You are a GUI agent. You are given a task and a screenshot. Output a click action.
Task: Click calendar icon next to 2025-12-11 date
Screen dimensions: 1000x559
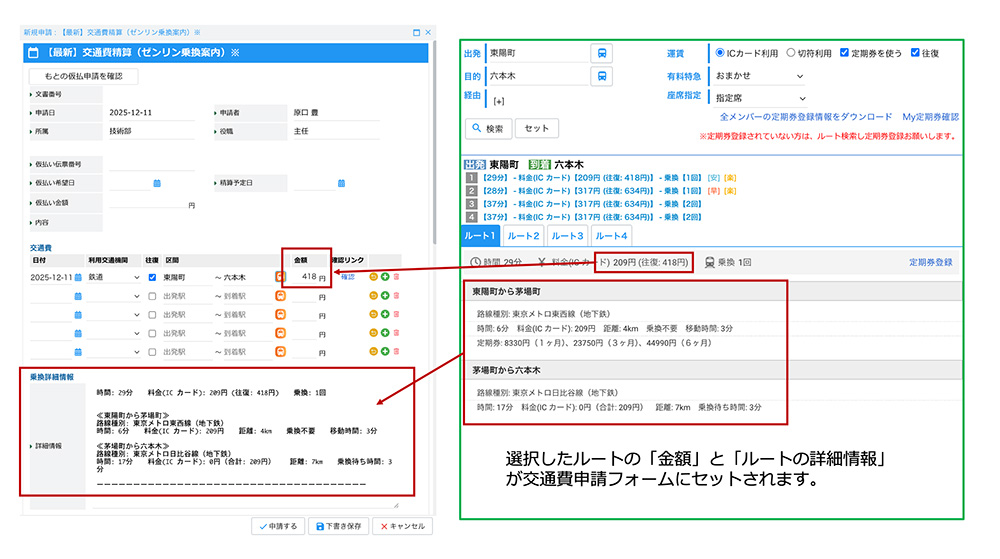click(x=77, y=277)
